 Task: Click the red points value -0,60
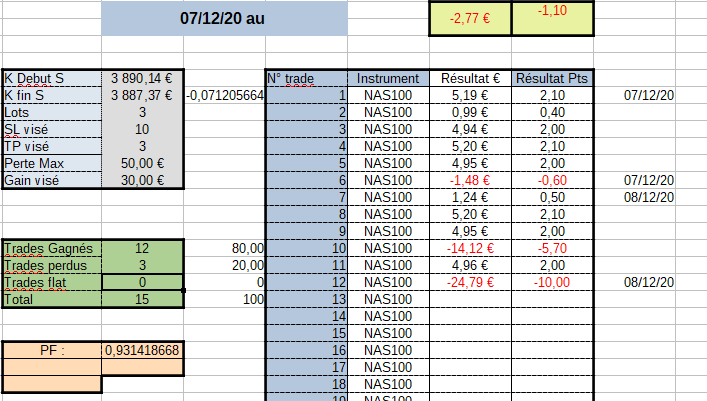coord(552,180)
